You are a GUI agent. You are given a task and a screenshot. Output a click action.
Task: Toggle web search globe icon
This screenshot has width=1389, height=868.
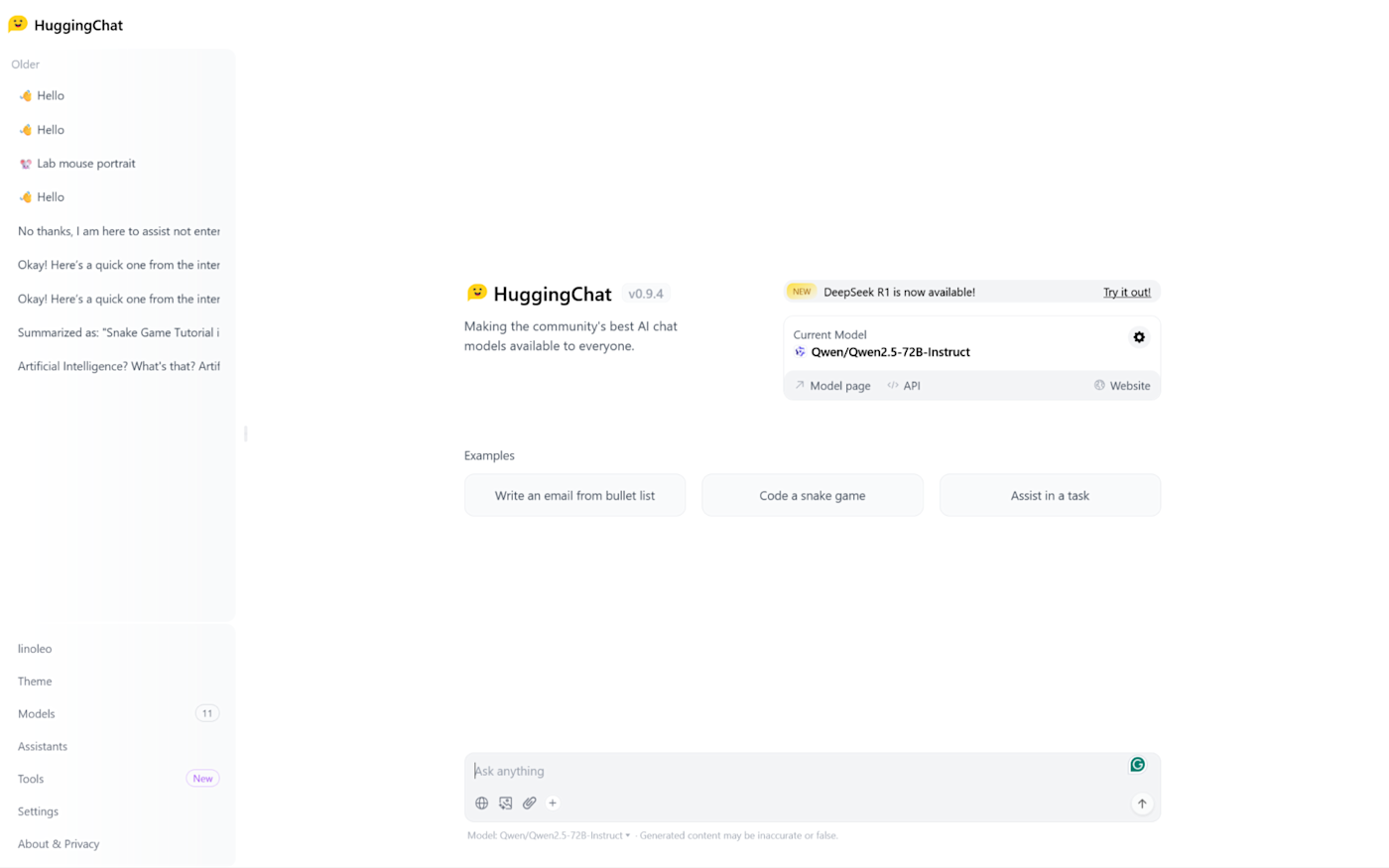point(481,804)
